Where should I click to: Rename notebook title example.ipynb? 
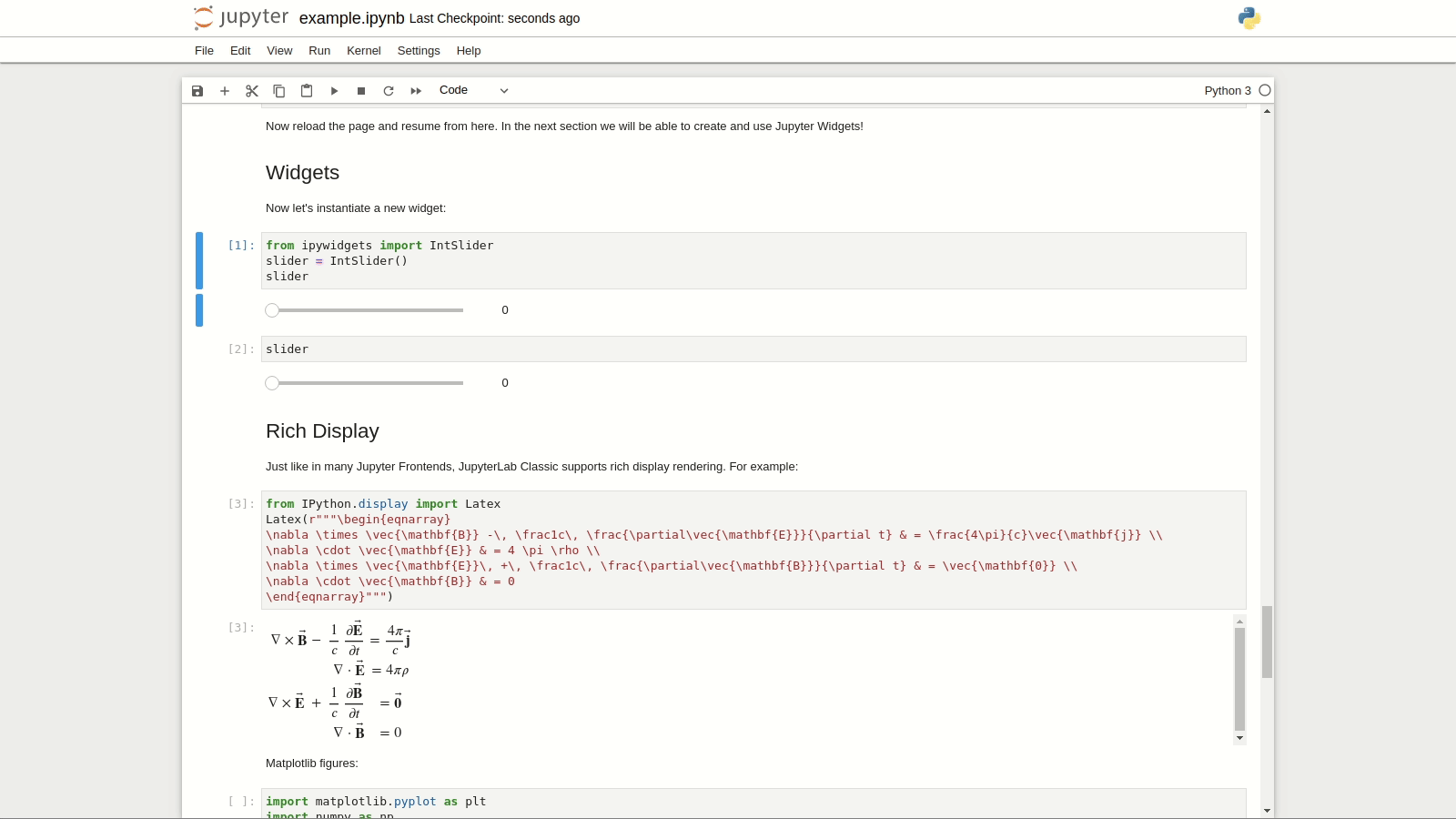(x=351, y=18)
